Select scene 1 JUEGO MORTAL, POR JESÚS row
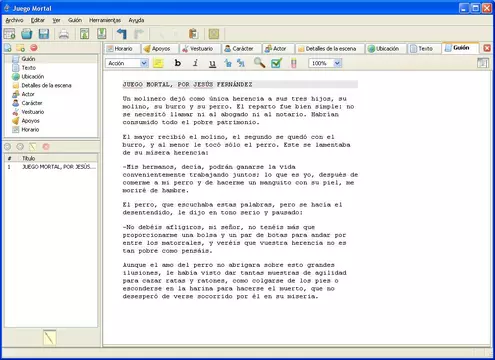495x360 pixels. 51,167
